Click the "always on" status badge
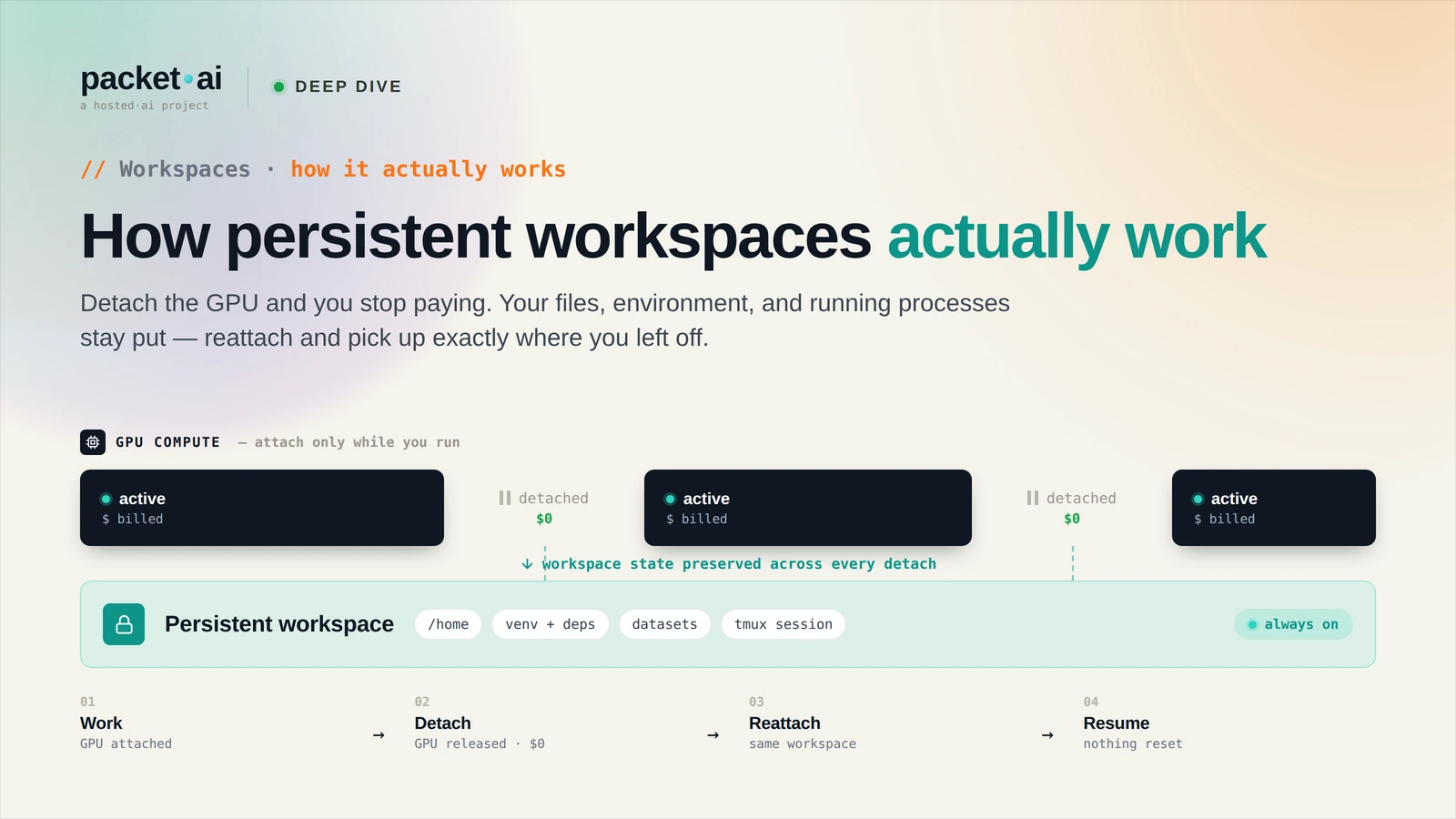 click(1293, 624)
